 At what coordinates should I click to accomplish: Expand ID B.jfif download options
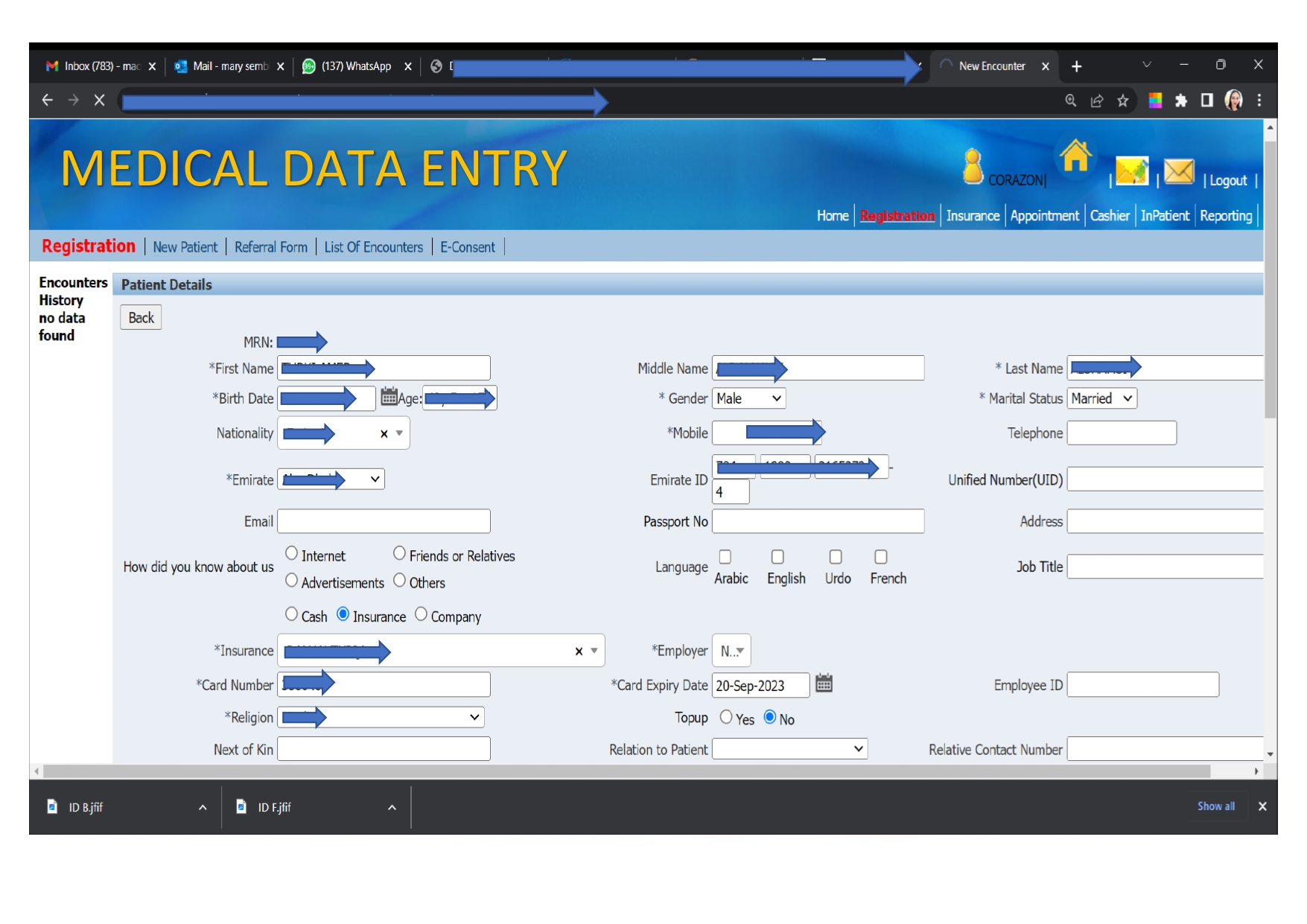[203, 807]
